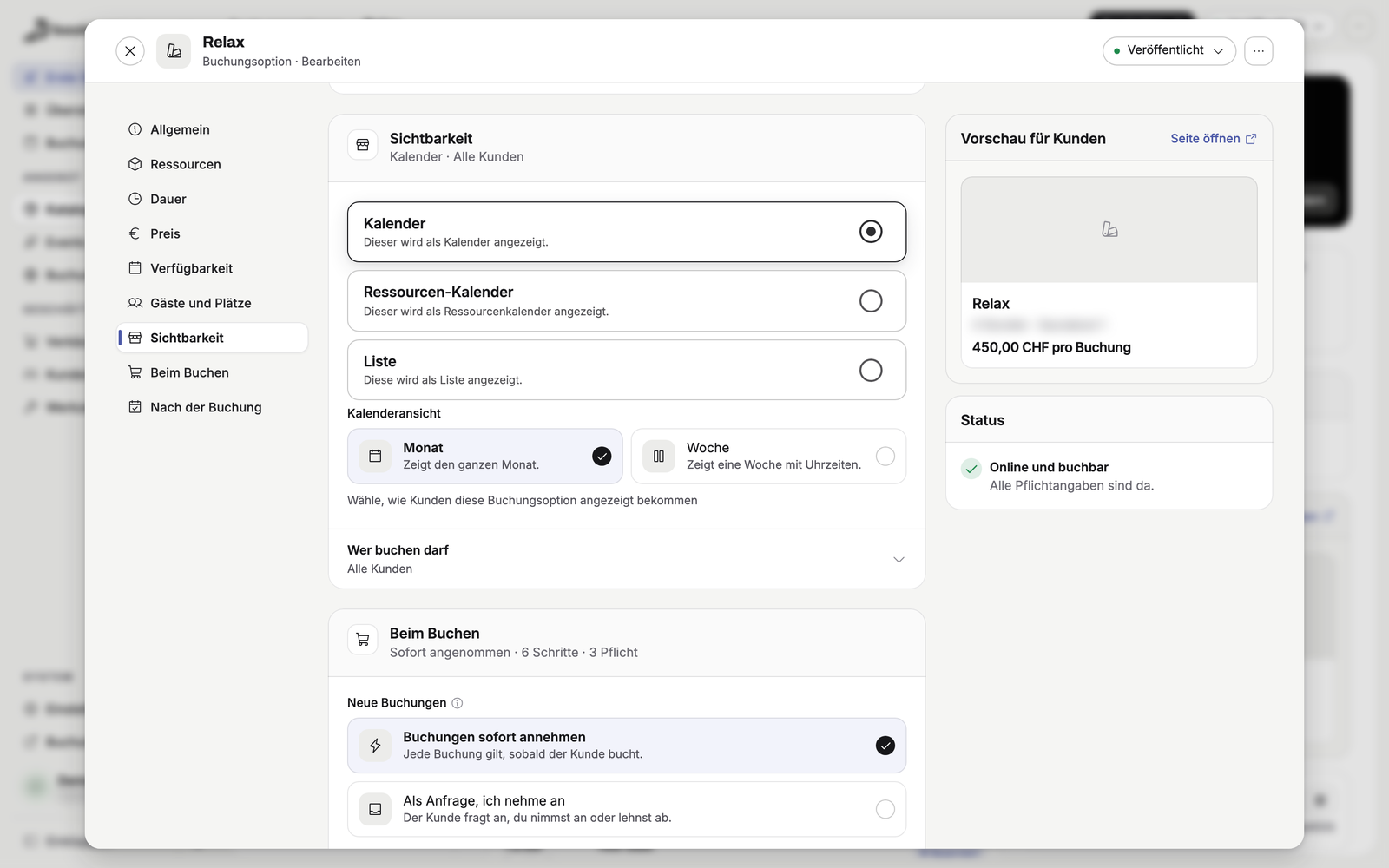Viewport: 1389px width, 868px height.
Task: Click the 450,00 CHF pro Buchung price text
Action: pyautogui.click(x=1051, y=347)
